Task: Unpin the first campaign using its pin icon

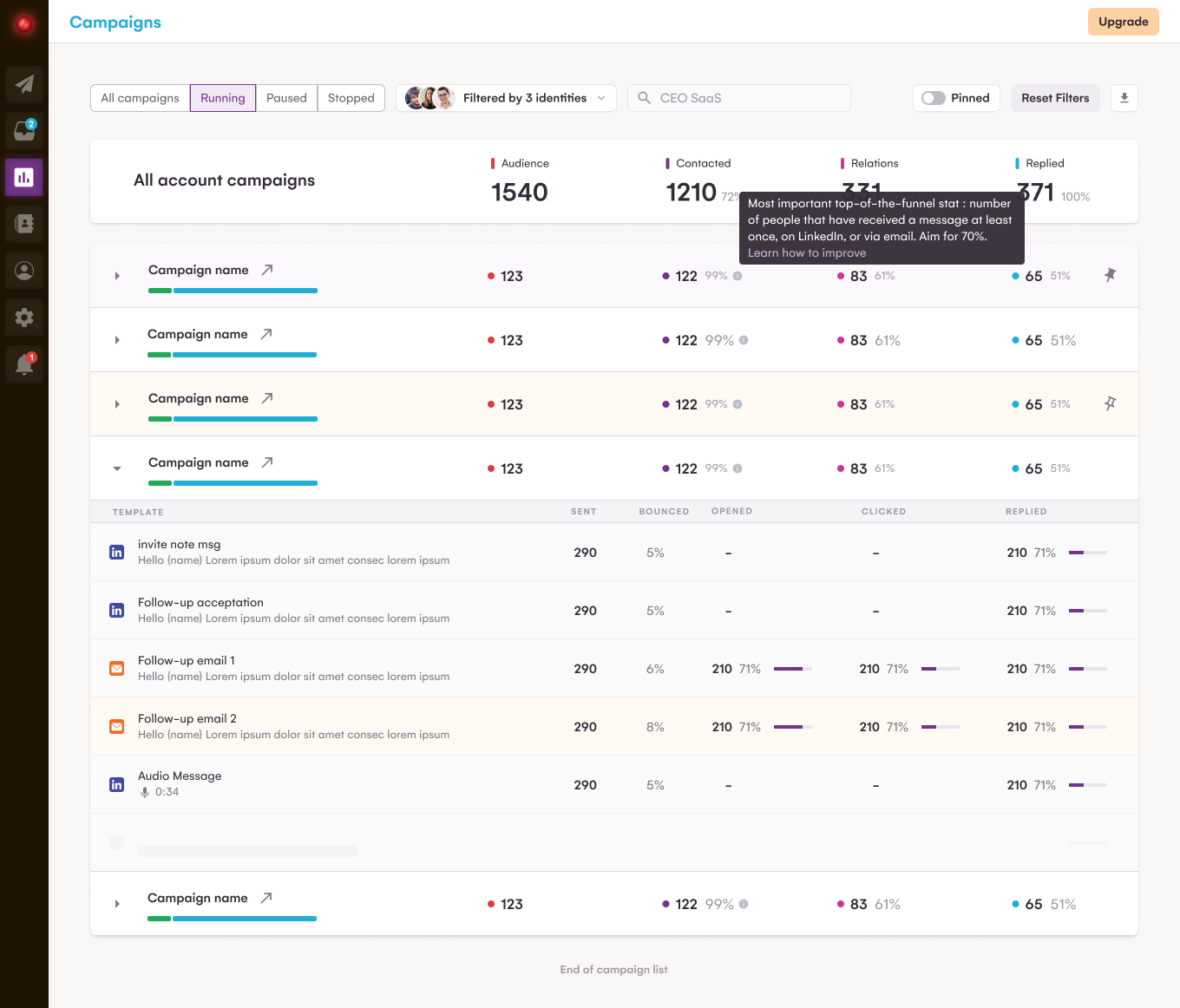Action: (x=1110, y=275)
